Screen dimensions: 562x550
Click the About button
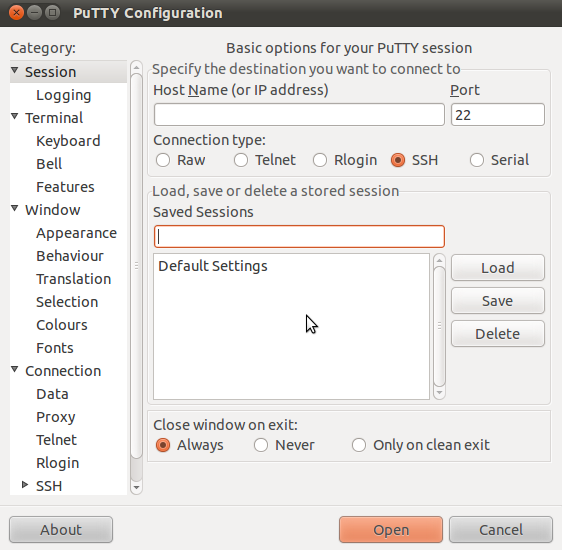point(61,530)
